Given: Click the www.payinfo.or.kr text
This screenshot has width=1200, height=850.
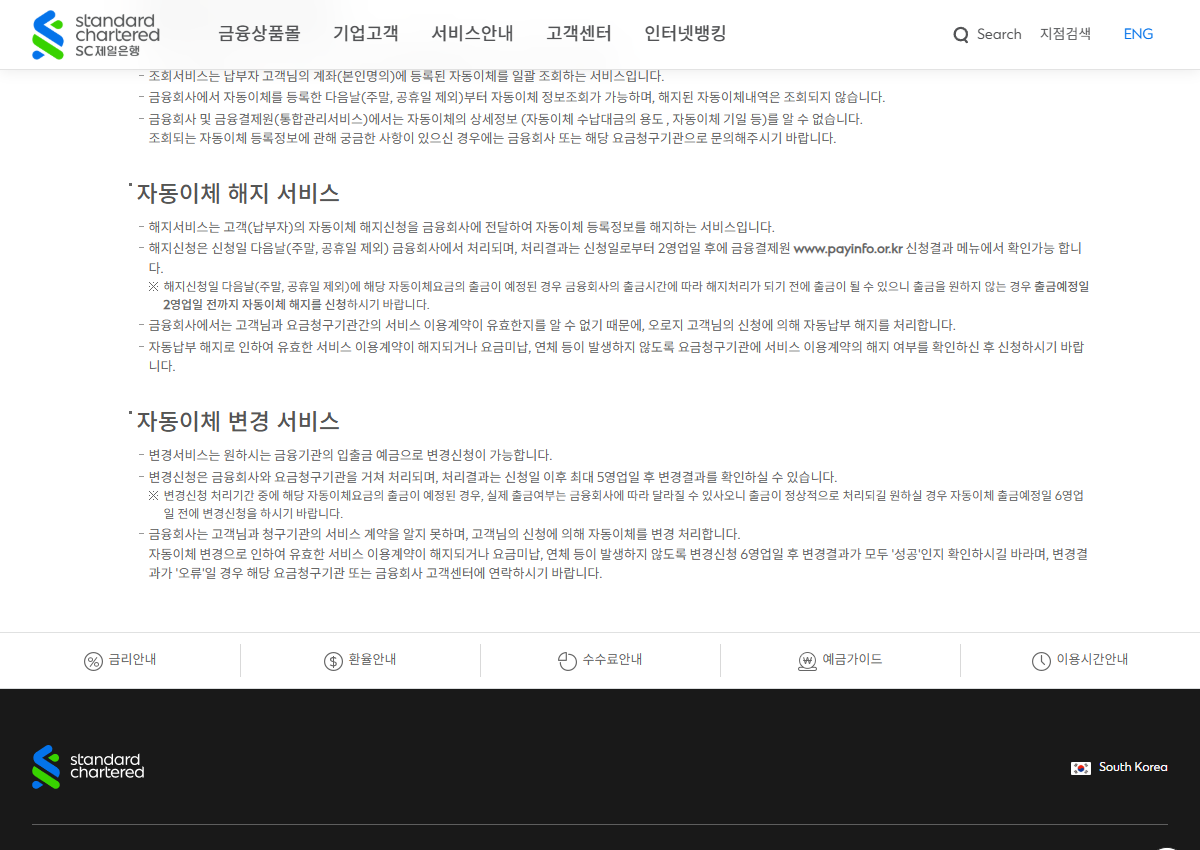Looking at the screenshot, I should coord(848,248).
